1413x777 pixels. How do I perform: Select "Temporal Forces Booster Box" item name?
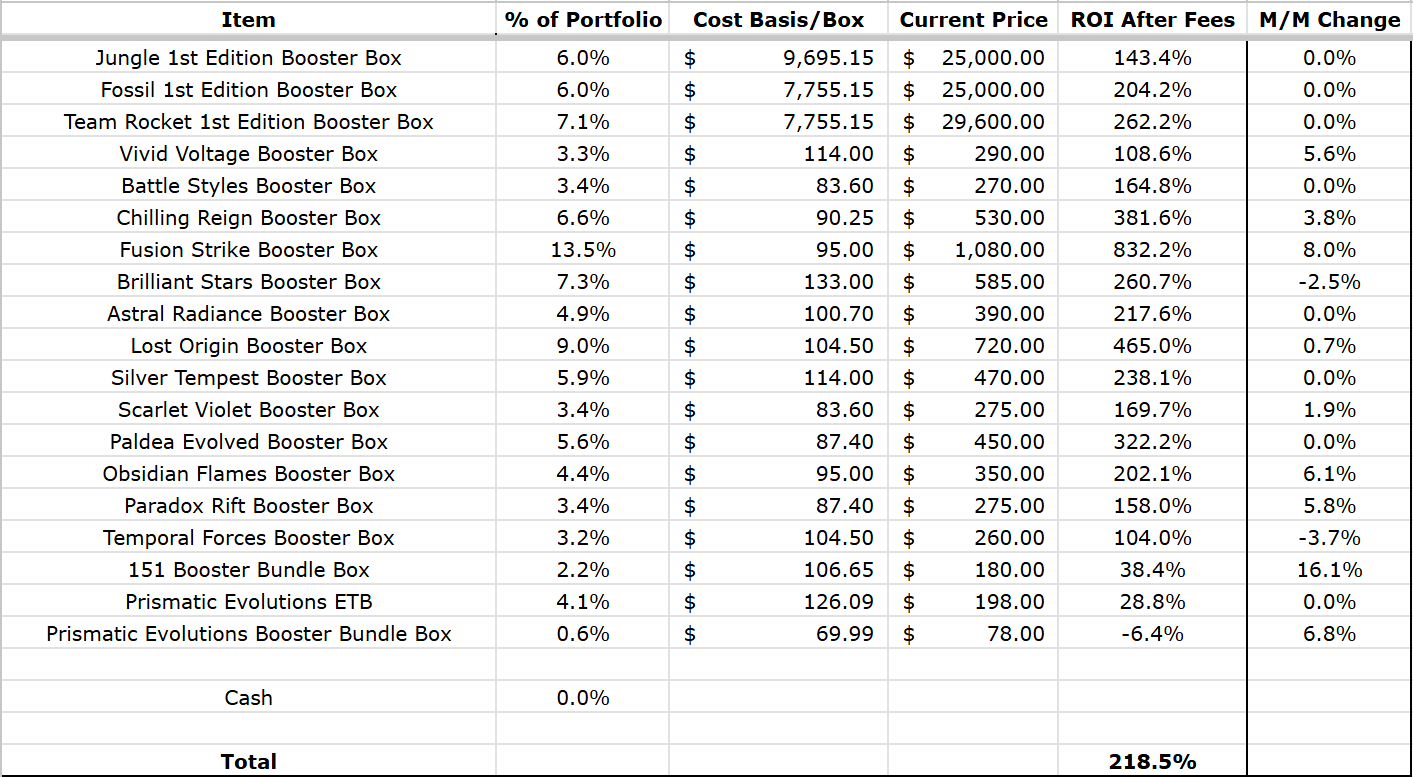(x=248, y=538)
